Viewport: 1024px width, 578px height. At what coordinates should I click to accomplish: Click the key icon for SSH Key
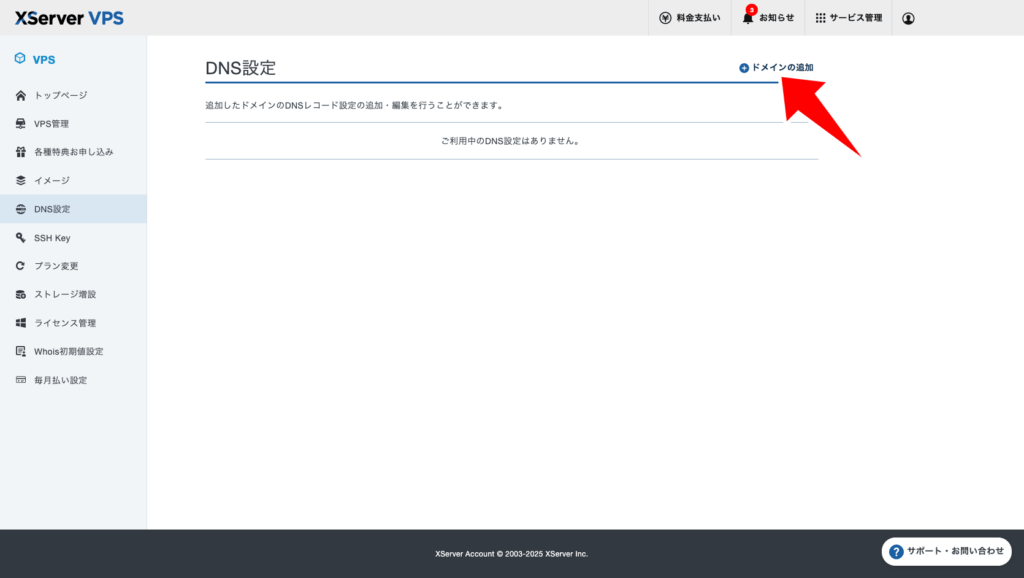[21, 238]
